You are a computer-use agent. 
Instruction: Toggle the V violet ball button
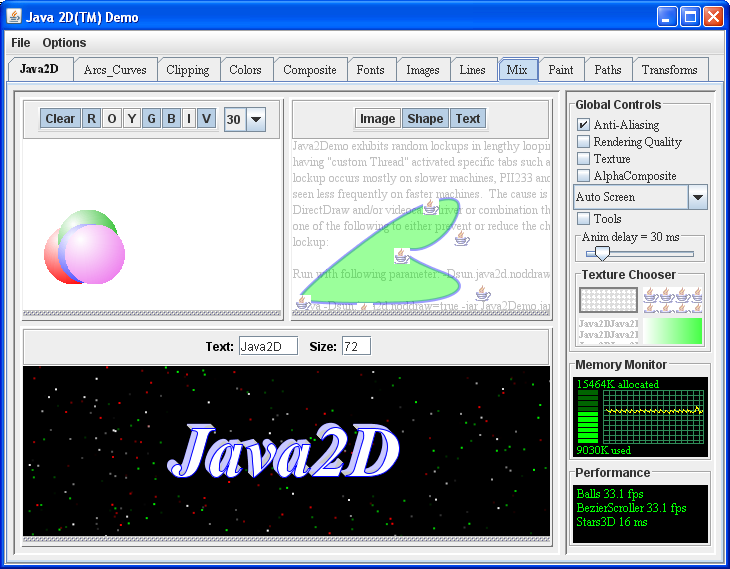(x=207, y=119)
